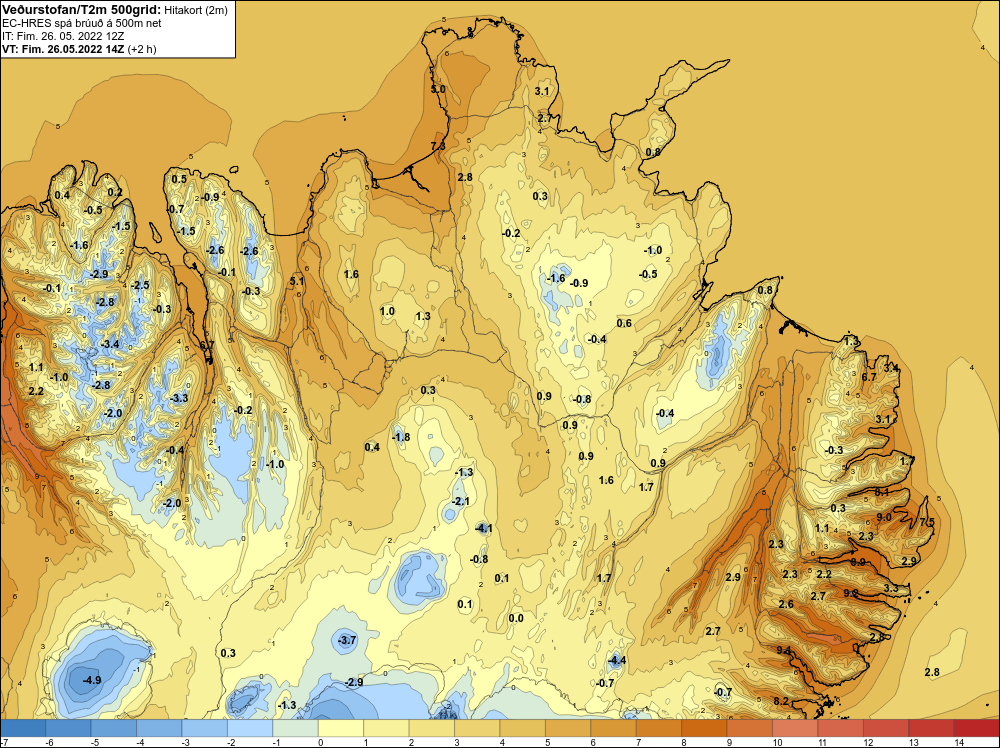1000x748 pixels.
Task: Click the temperature value '-2.5'
Action: 140,285
